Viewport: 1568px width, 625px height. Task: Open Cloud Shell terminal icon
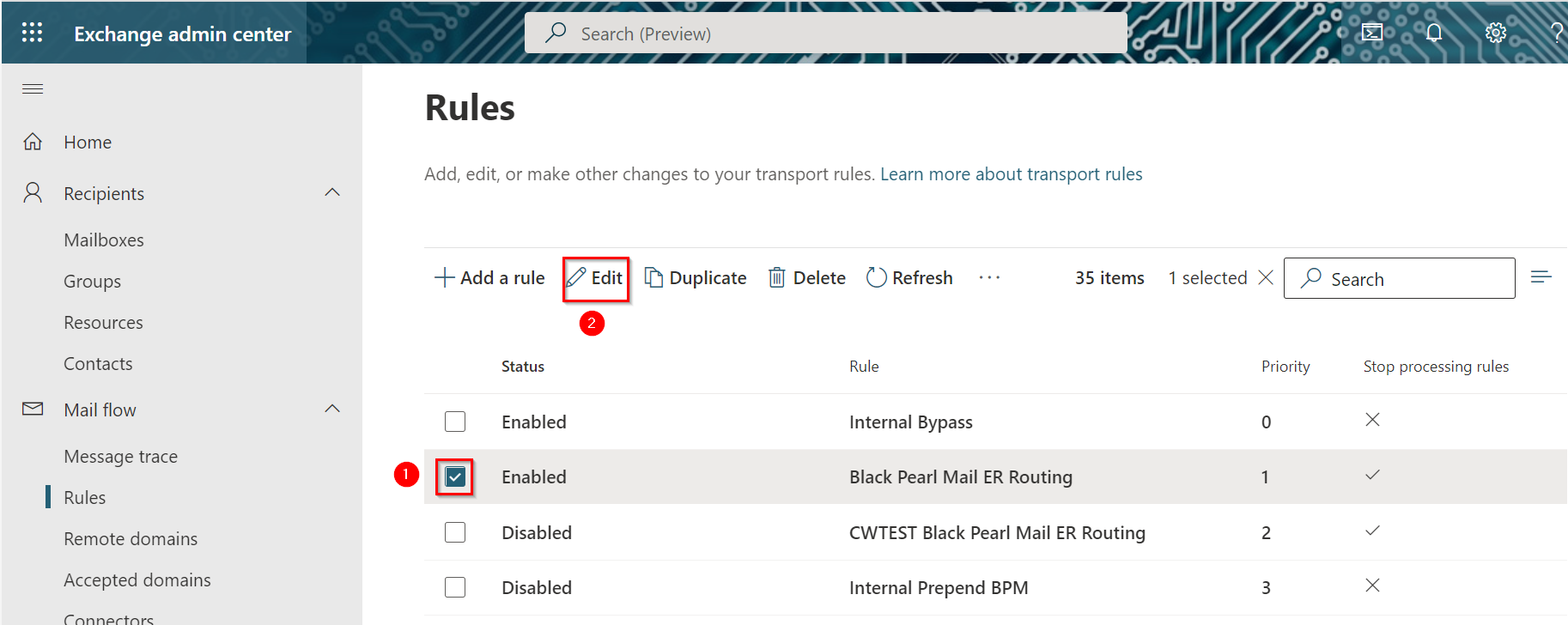point(1372,33)
